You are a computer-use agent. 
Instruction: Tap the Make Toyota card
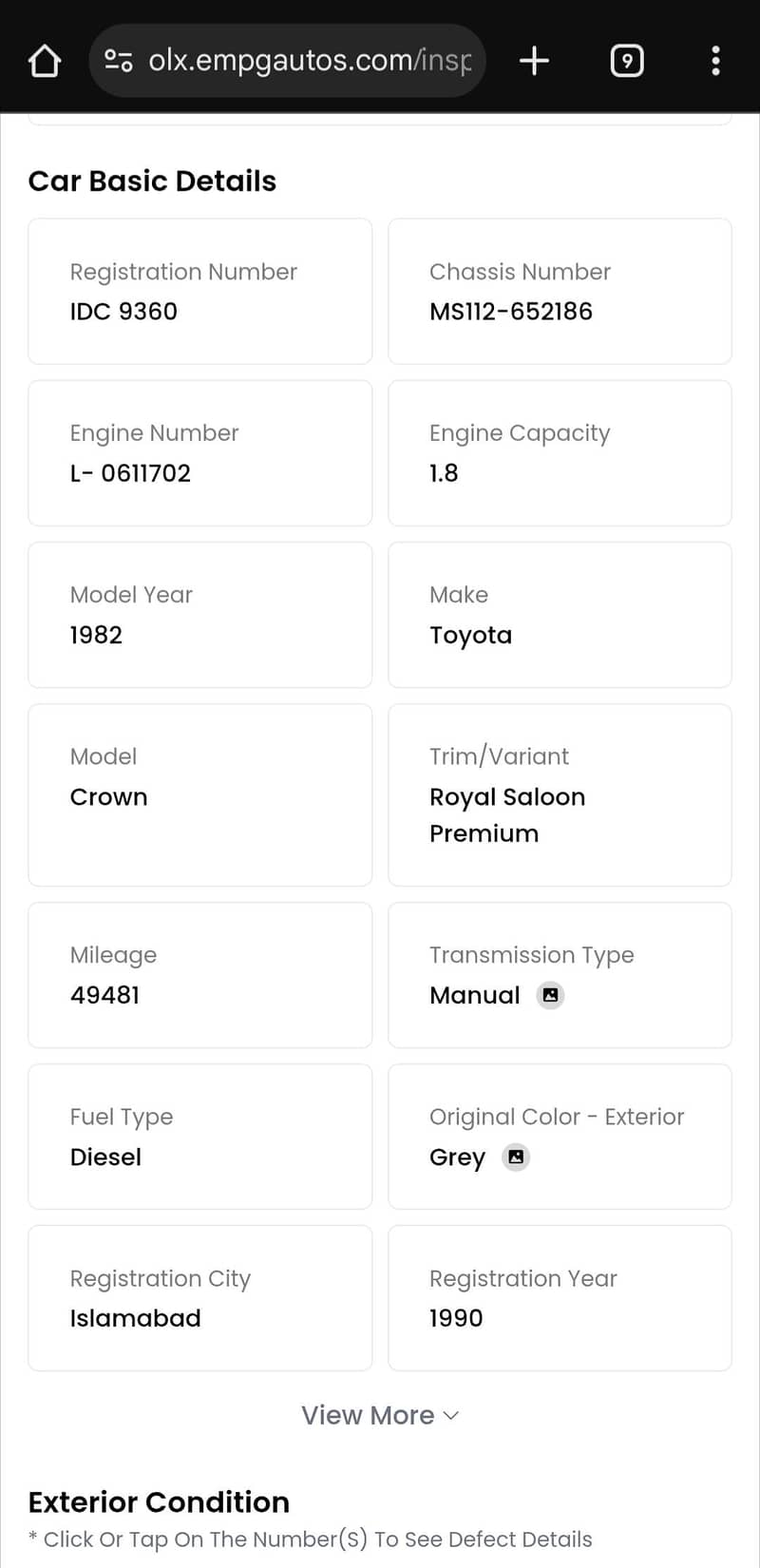tap(560, 614)
